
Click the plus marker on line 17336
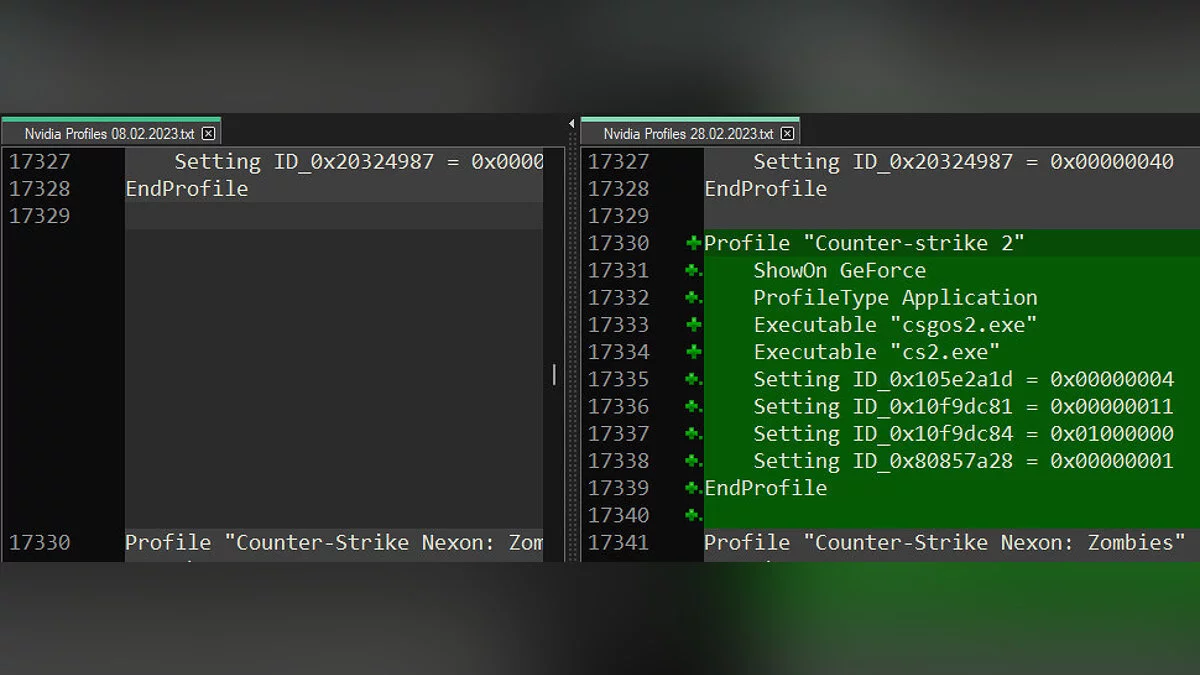tap(693, 406)
